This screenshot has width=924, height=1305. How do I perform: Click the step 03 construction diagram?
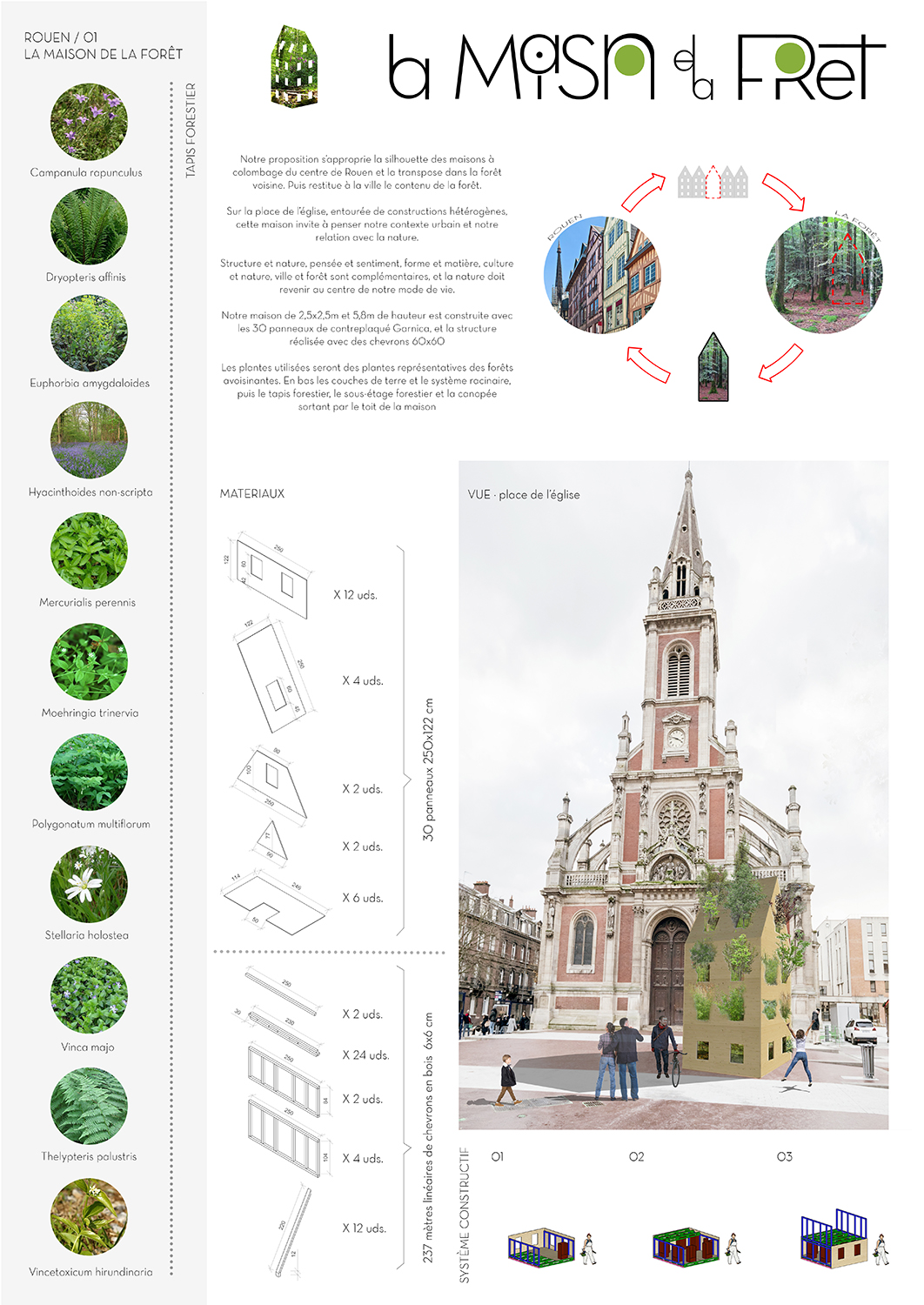click(x=845, y=1238)
